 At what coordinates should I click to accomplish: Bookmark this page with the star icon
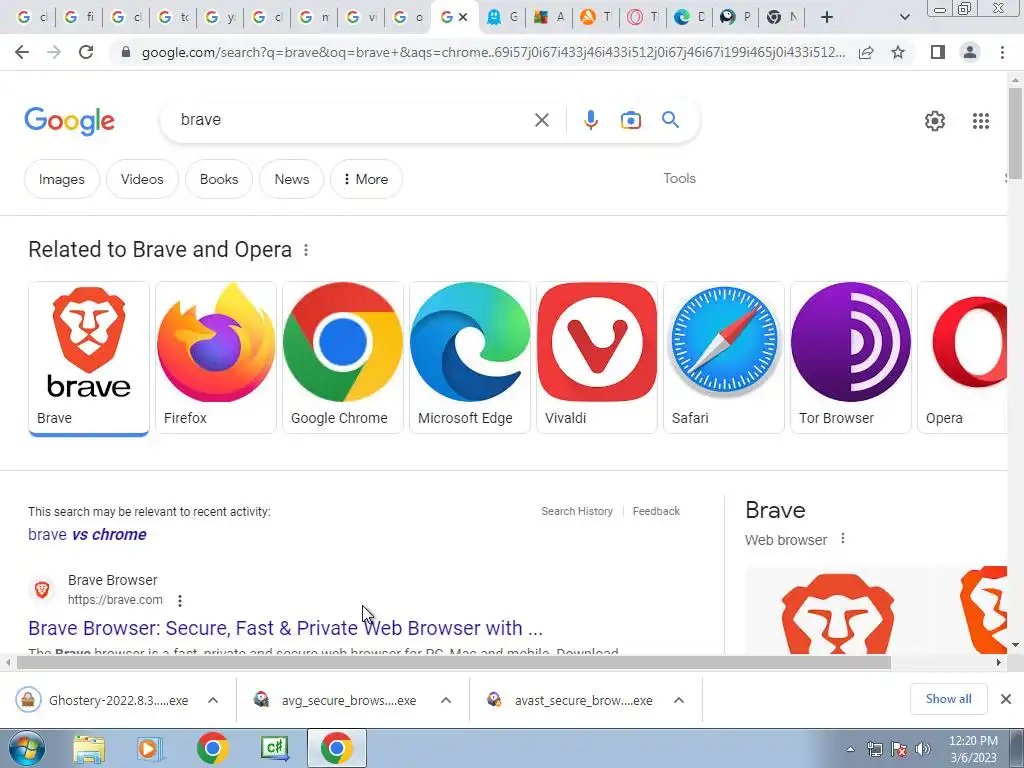898,52
